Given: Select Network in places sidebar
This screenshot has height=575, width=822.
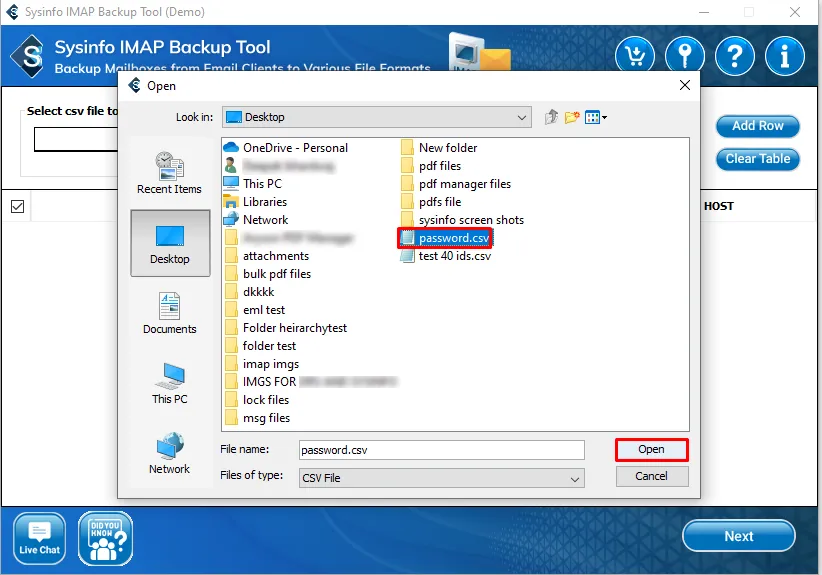Looking at the screenshot, I should pyautogui.click(x=169, y=453).
